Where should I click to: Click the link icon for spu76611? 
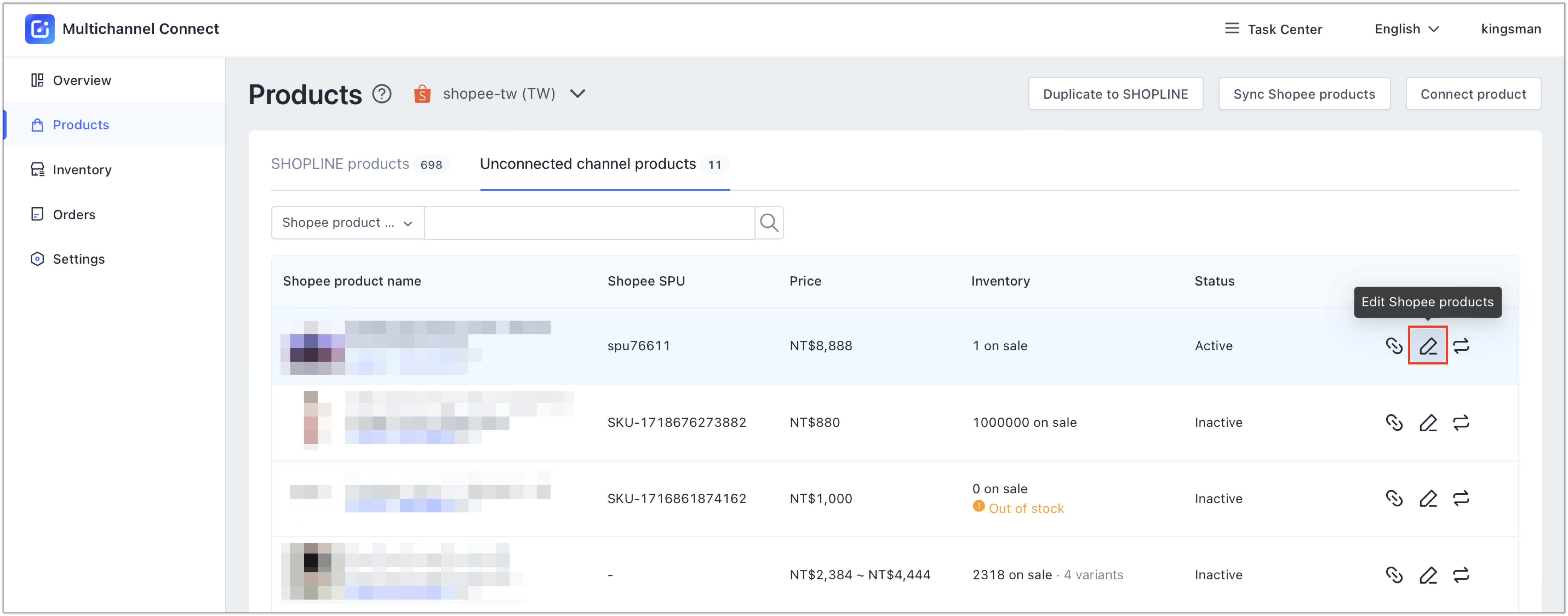(1394, 346)
